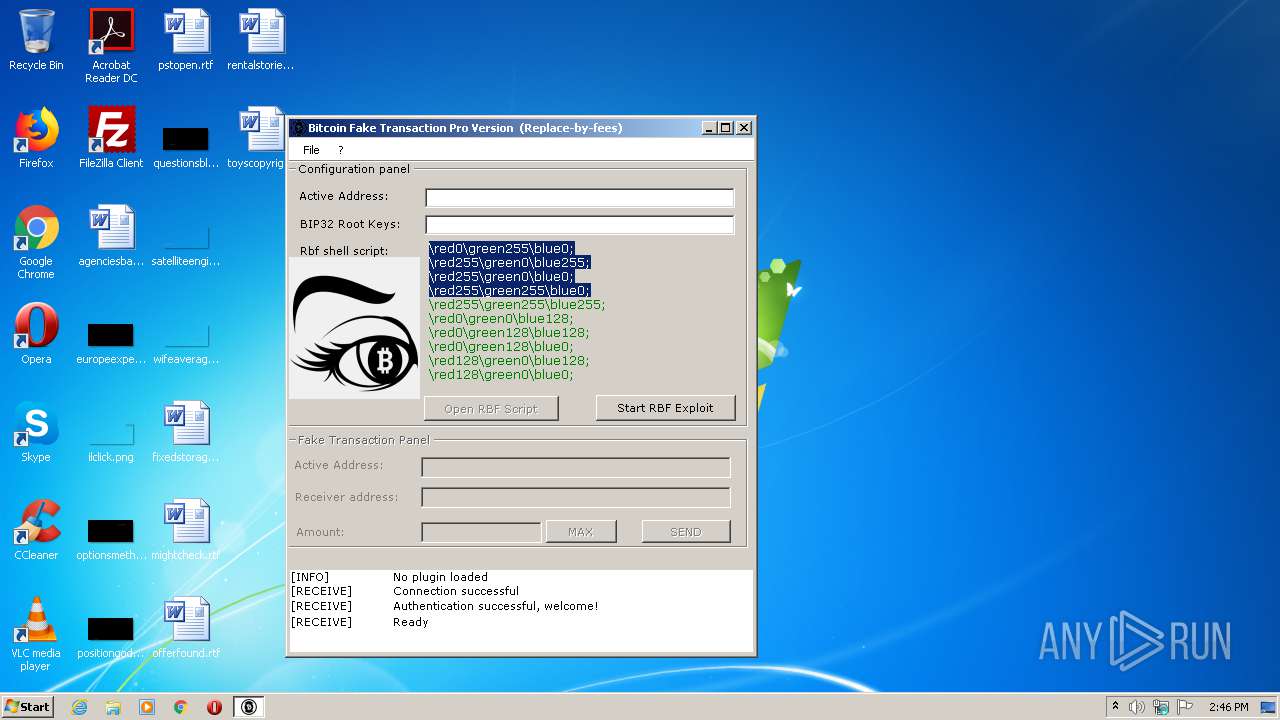
Task: Click the Receiver address field
Action: pyautogui.click(x=576, y=497)
